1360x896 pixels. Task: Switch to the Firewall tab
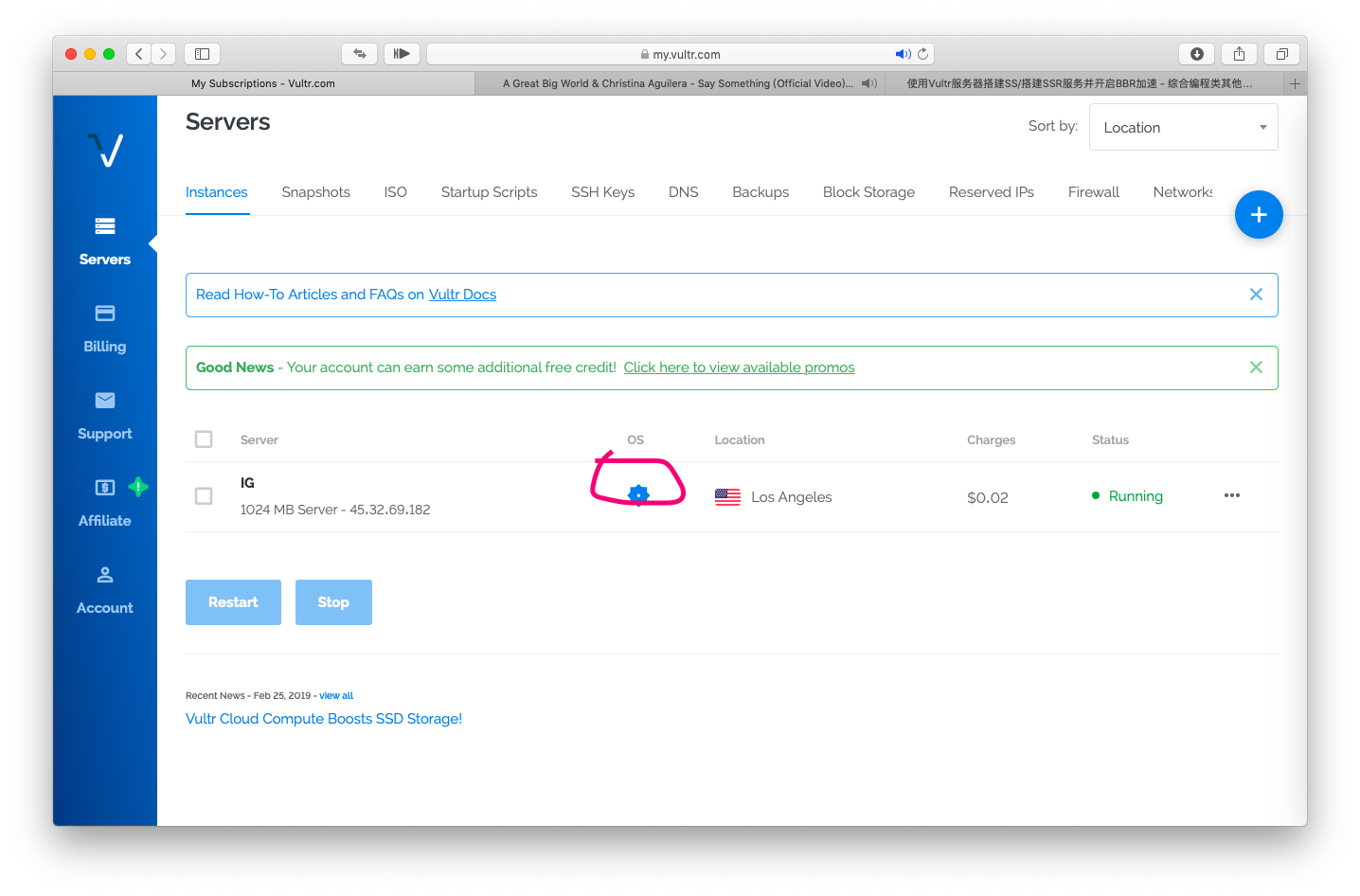(1093, 192)
